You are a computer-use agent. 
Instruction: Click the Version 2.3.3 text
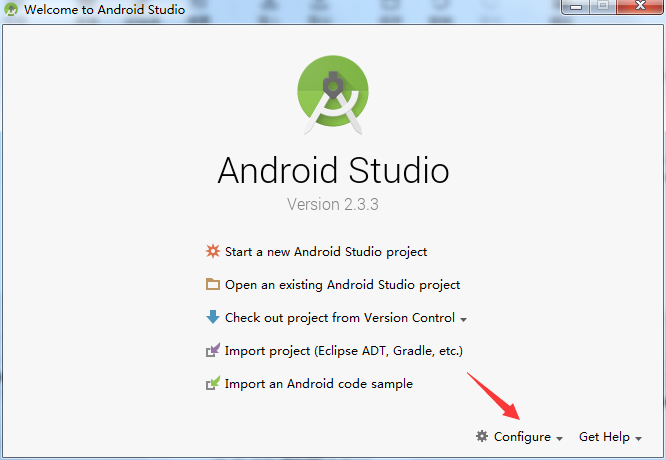pyautogui.click(x=333, y=204)
